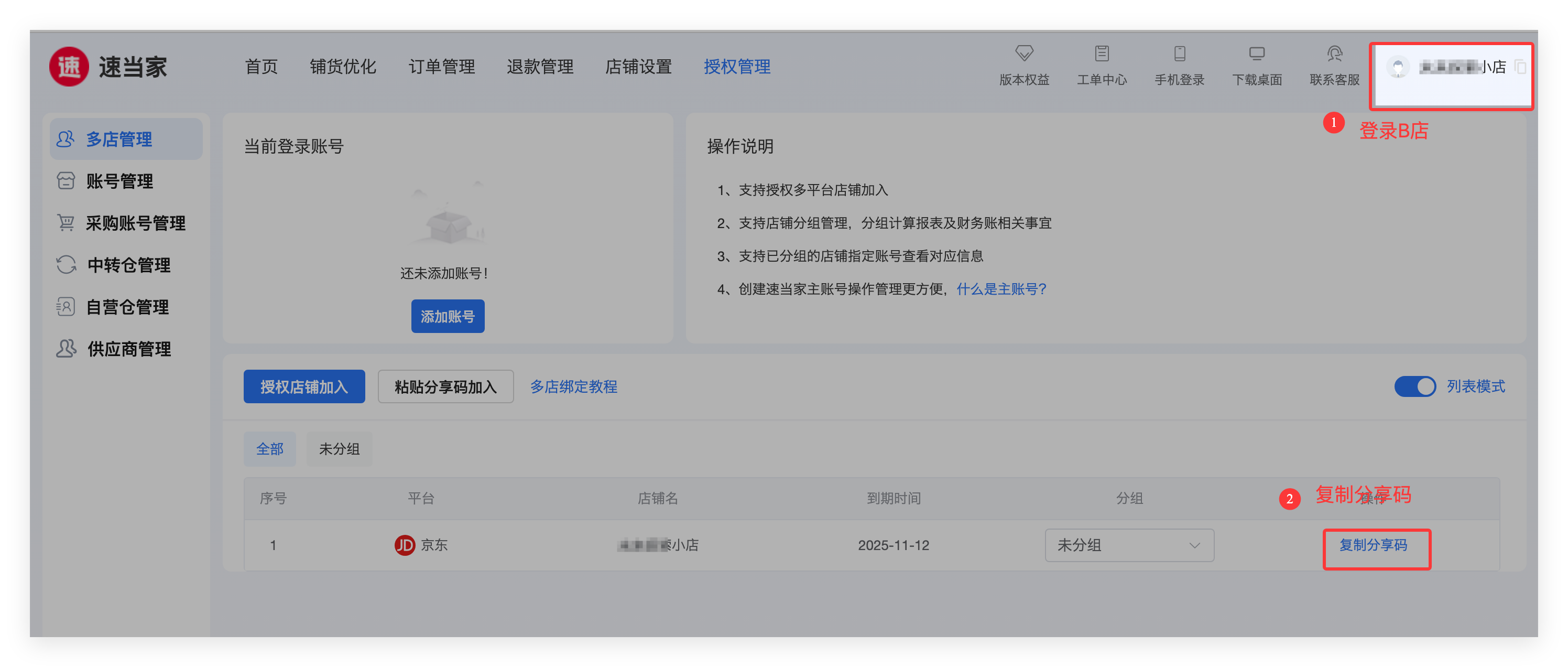Open 工单中心 ticket center icon

[1101, 53]
